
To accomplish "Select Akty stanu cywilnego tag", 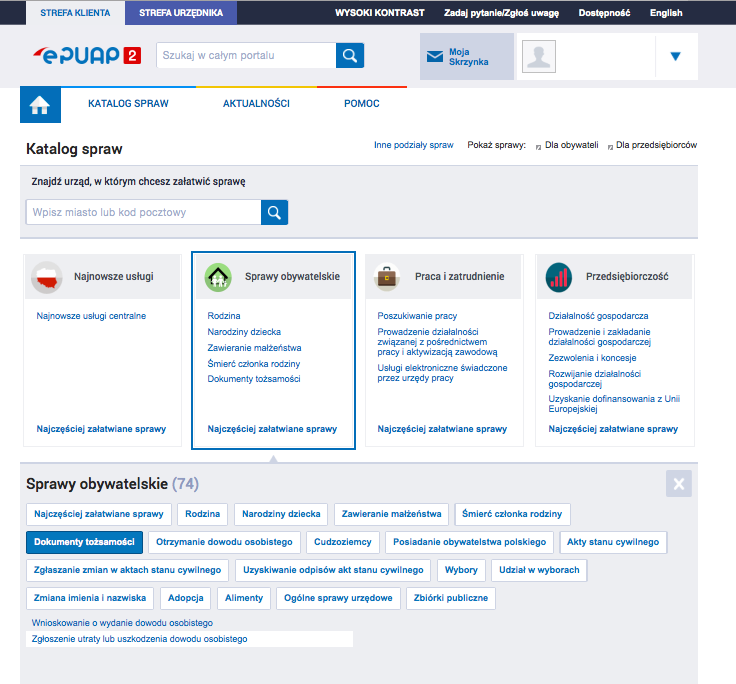I will 613,542.
